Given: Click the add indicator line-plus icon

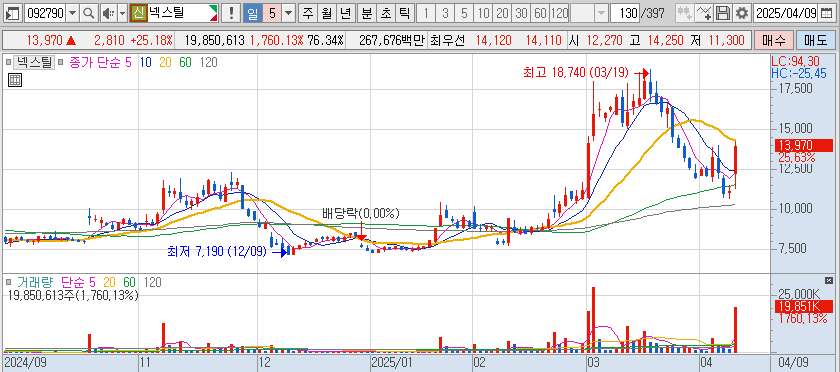Looking at the screenshot, I should click(x=705, y=13).
